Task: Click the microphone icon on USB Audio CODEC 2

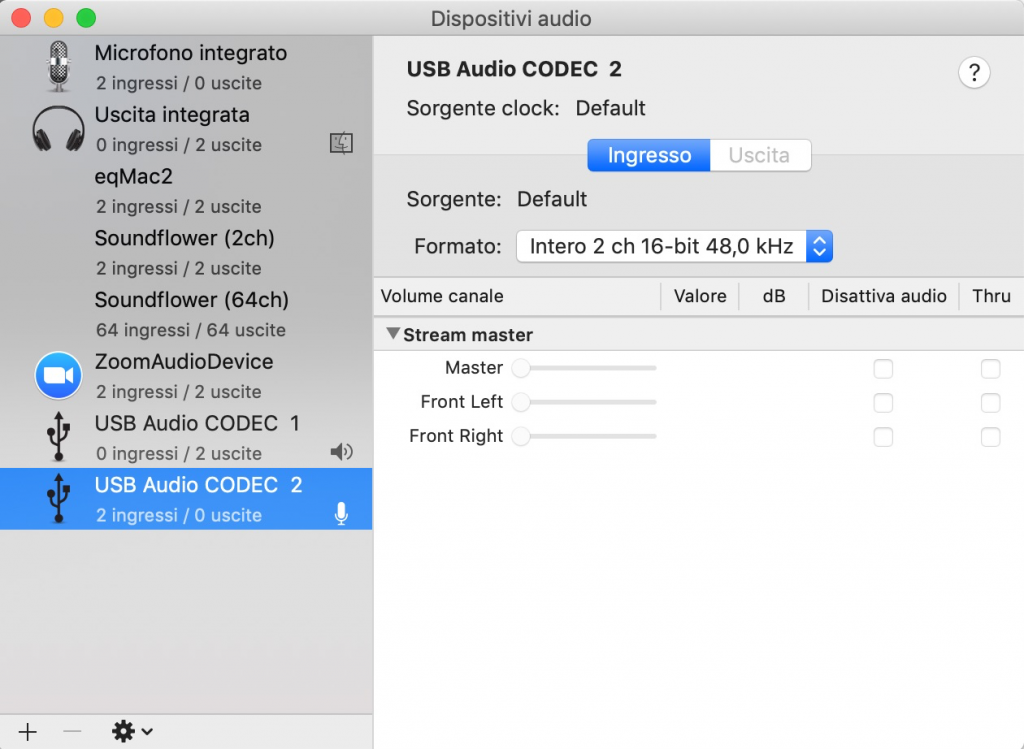Action: 341,514
